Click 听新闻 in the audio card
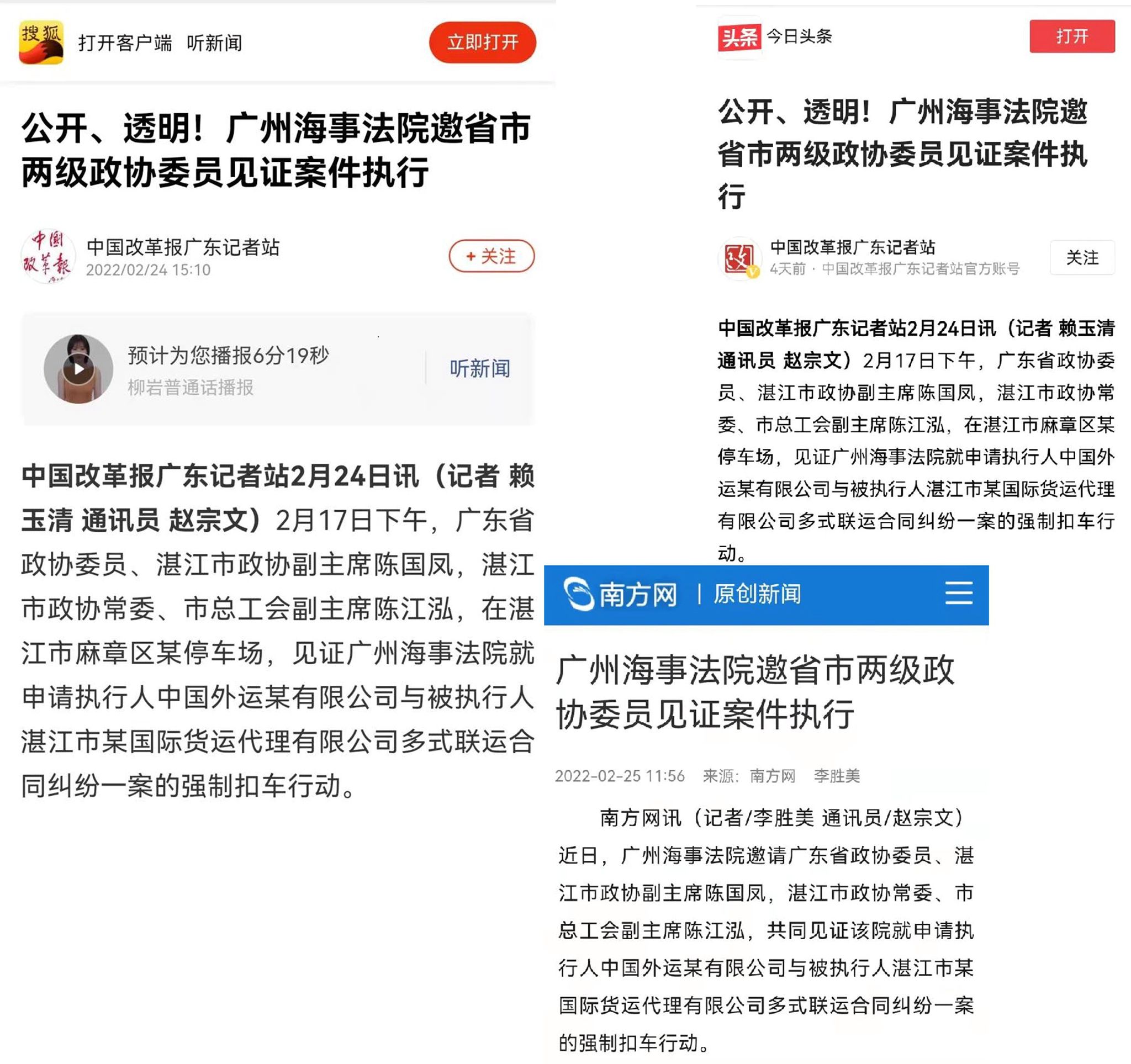The height and width of the screenshot is (1064, 1131). point(479,368)
